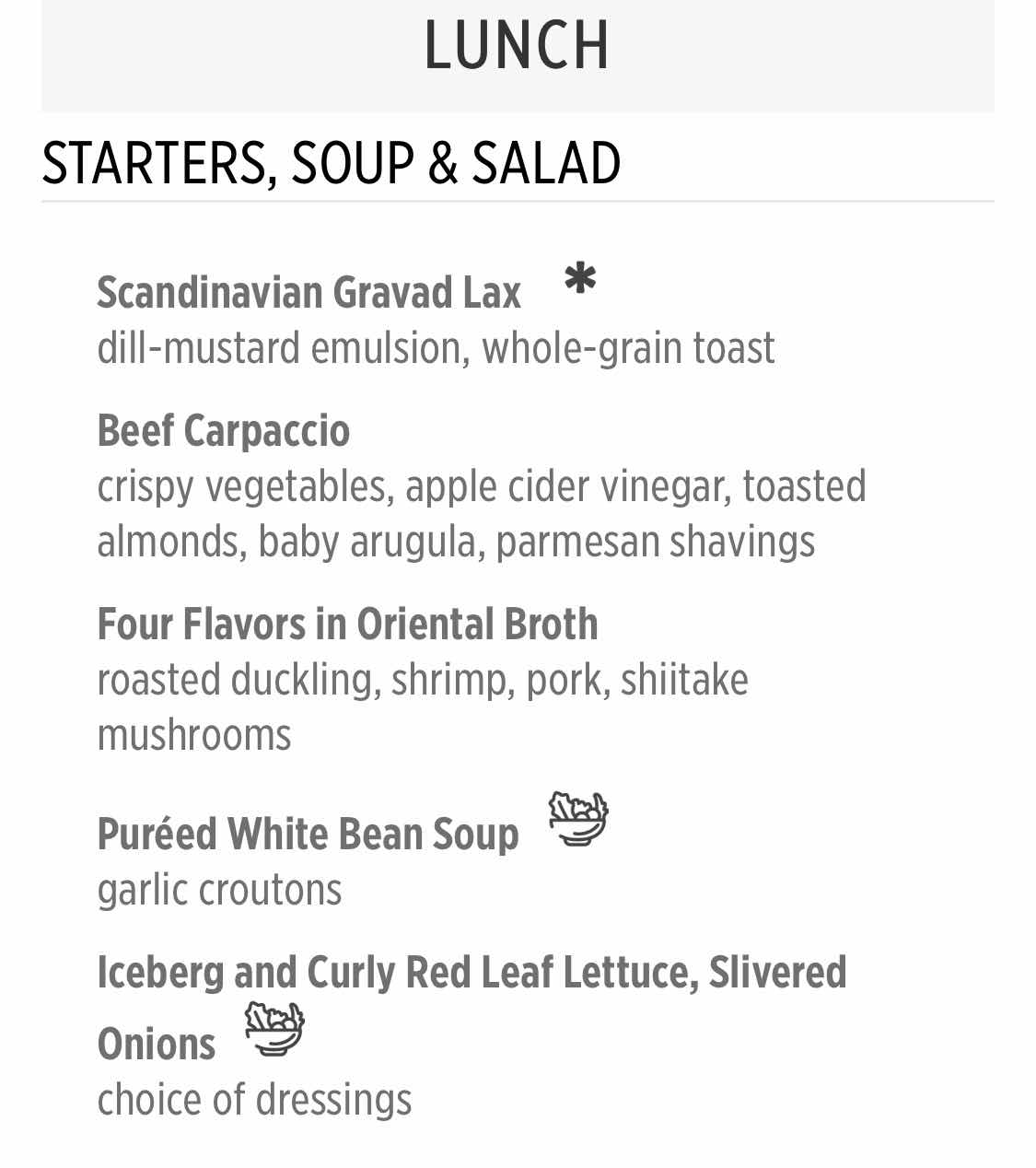Open the Beef Carpaccio menu item
Image resolution: width=1036 pixels, height=1168 pixels.
click(x=224, y=431)
